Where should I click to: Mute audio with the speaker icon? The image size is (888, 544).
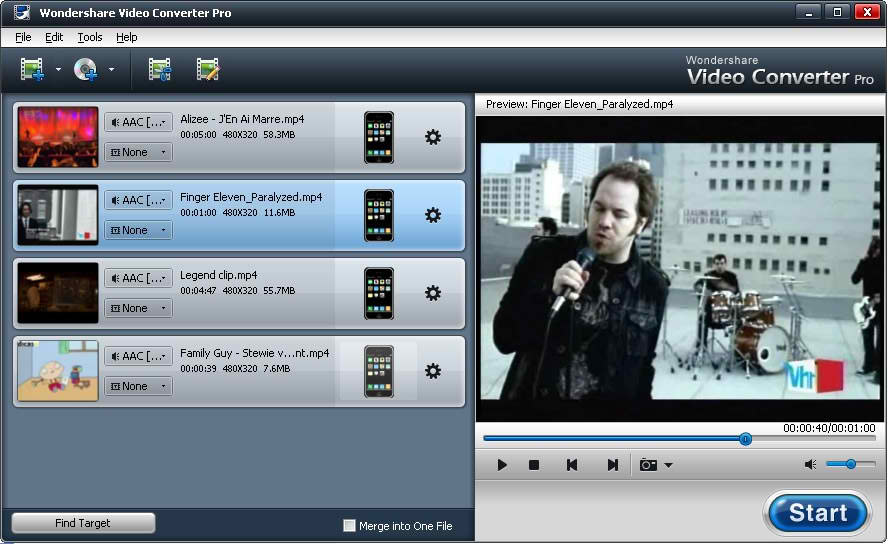810,465
